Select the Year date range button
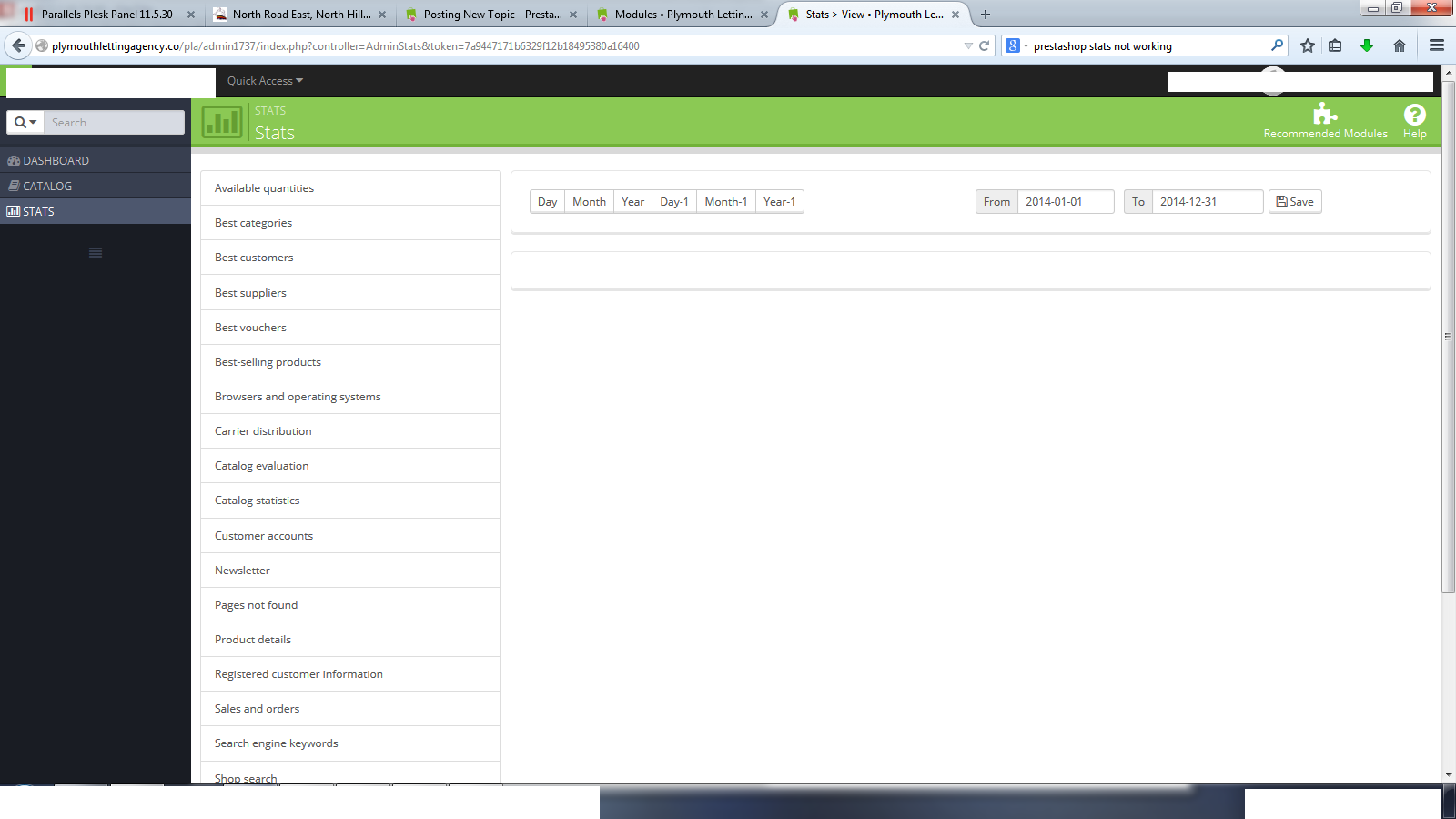This screenshot has height=819, width=1456. coord(632,201)
